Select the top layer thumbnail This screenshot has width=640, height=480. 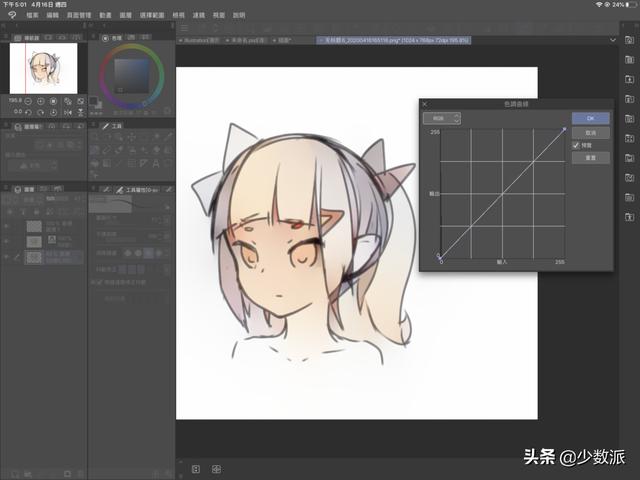(x=34, y=226)
